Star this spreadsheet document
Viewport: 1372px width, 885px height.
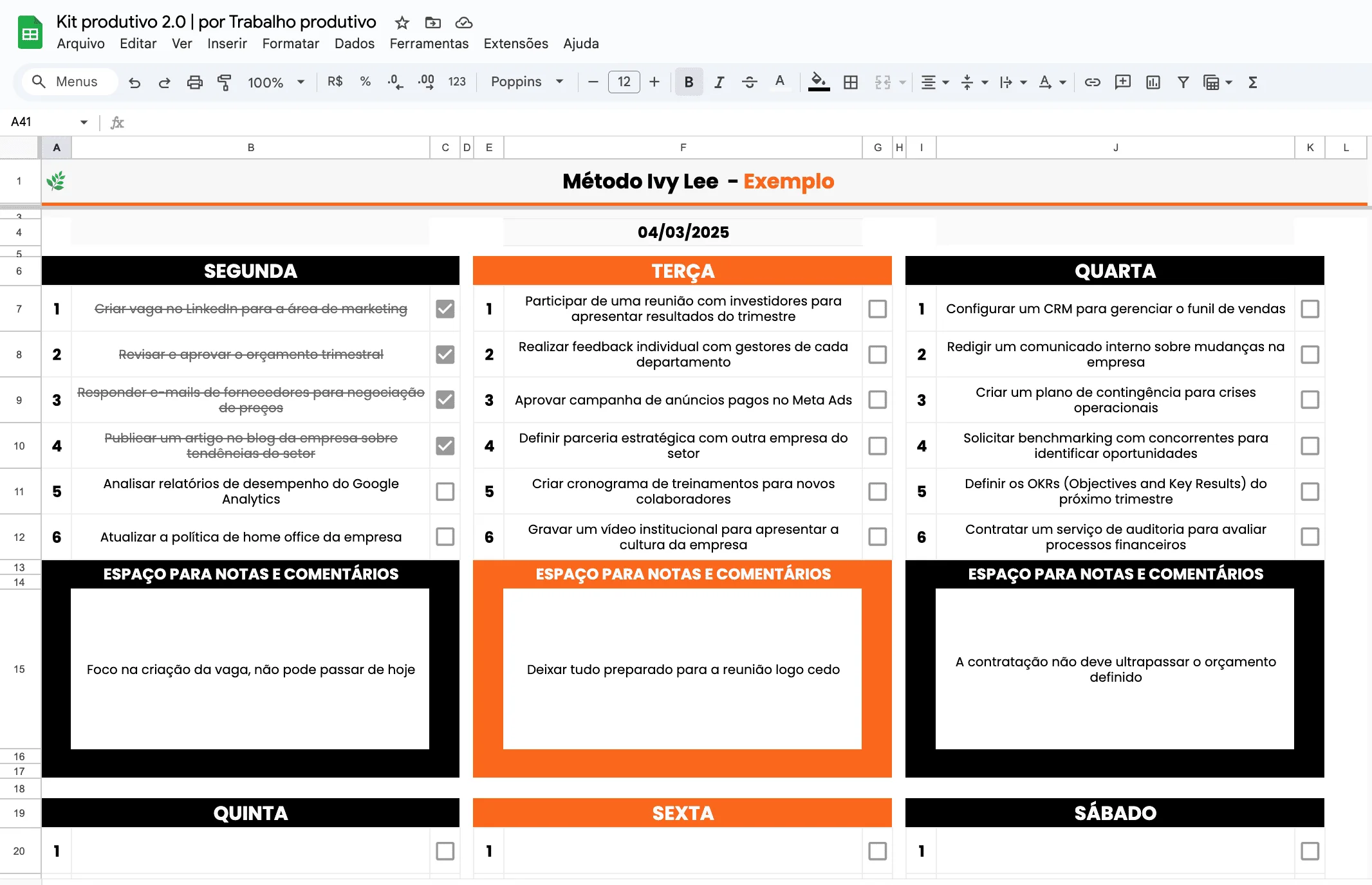pyautogui.click(x=402, y=23)
